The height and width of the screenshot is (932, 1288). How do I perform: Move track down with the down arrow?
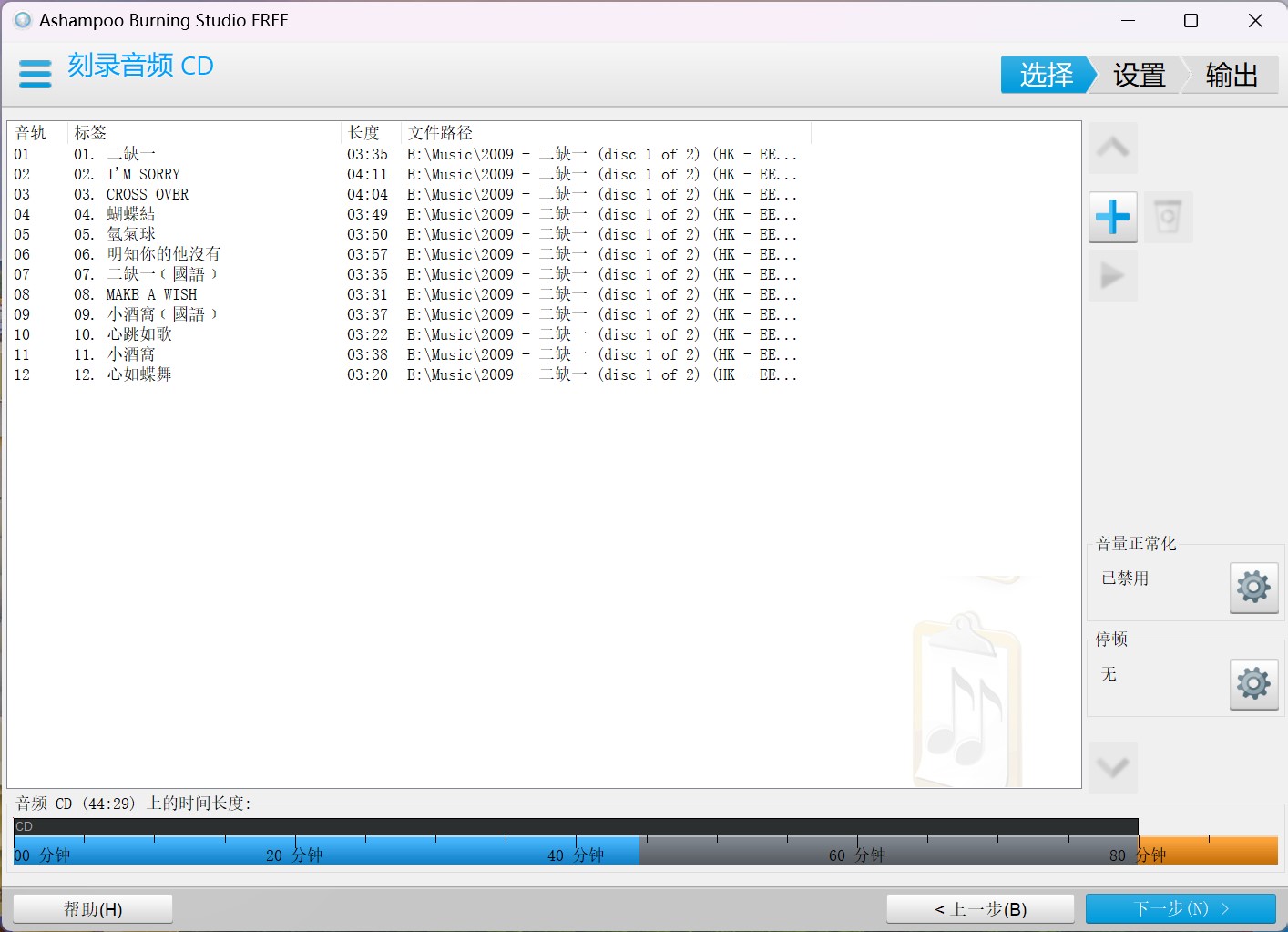[x=1113, y=767]
